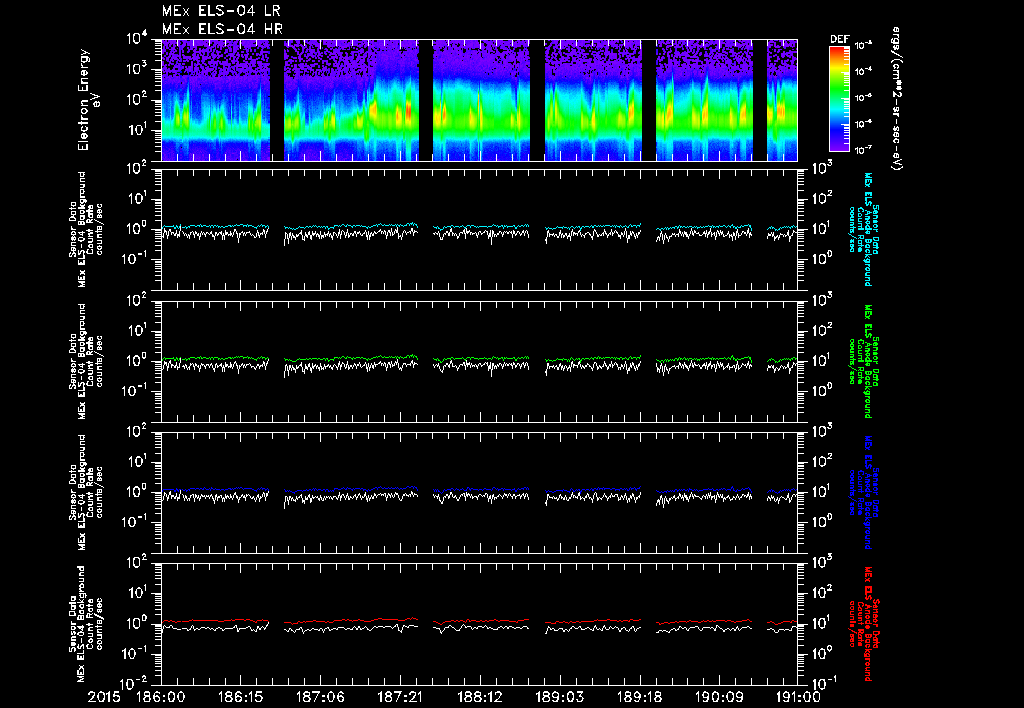Click the "MEx ELS-04 HR" title text

tap(222, 29)
